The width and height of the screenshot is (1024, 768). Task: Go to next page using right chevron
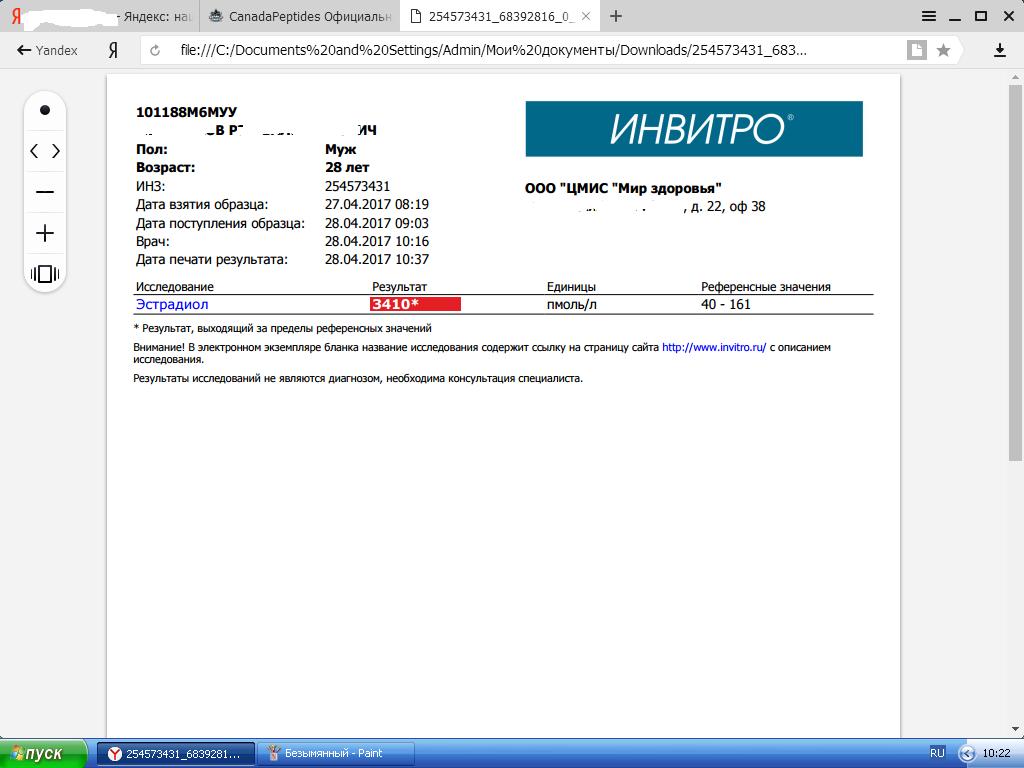(x=56, y=151)
